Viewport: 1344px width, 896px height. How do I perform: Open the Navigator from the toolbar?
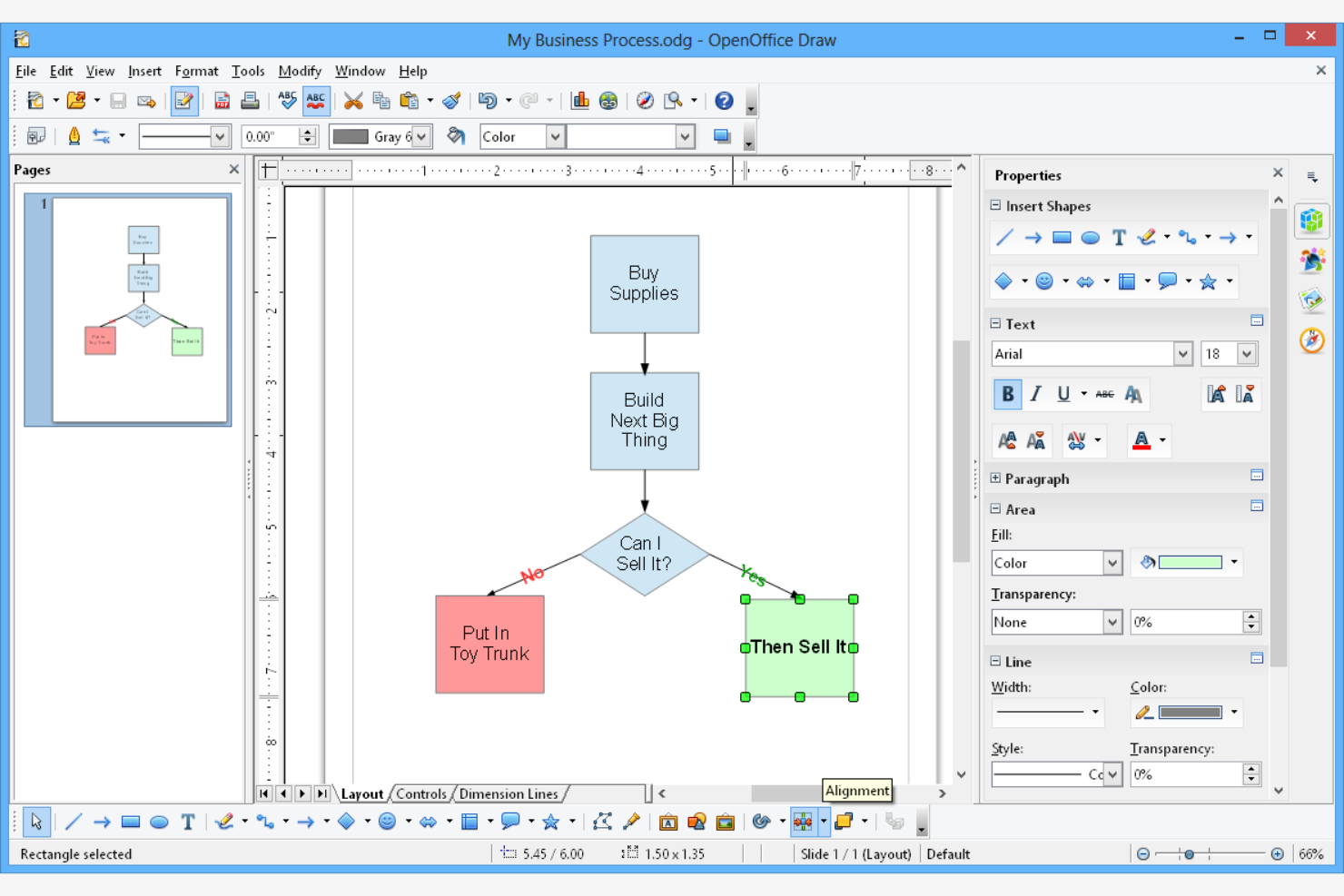click(645, 100)
